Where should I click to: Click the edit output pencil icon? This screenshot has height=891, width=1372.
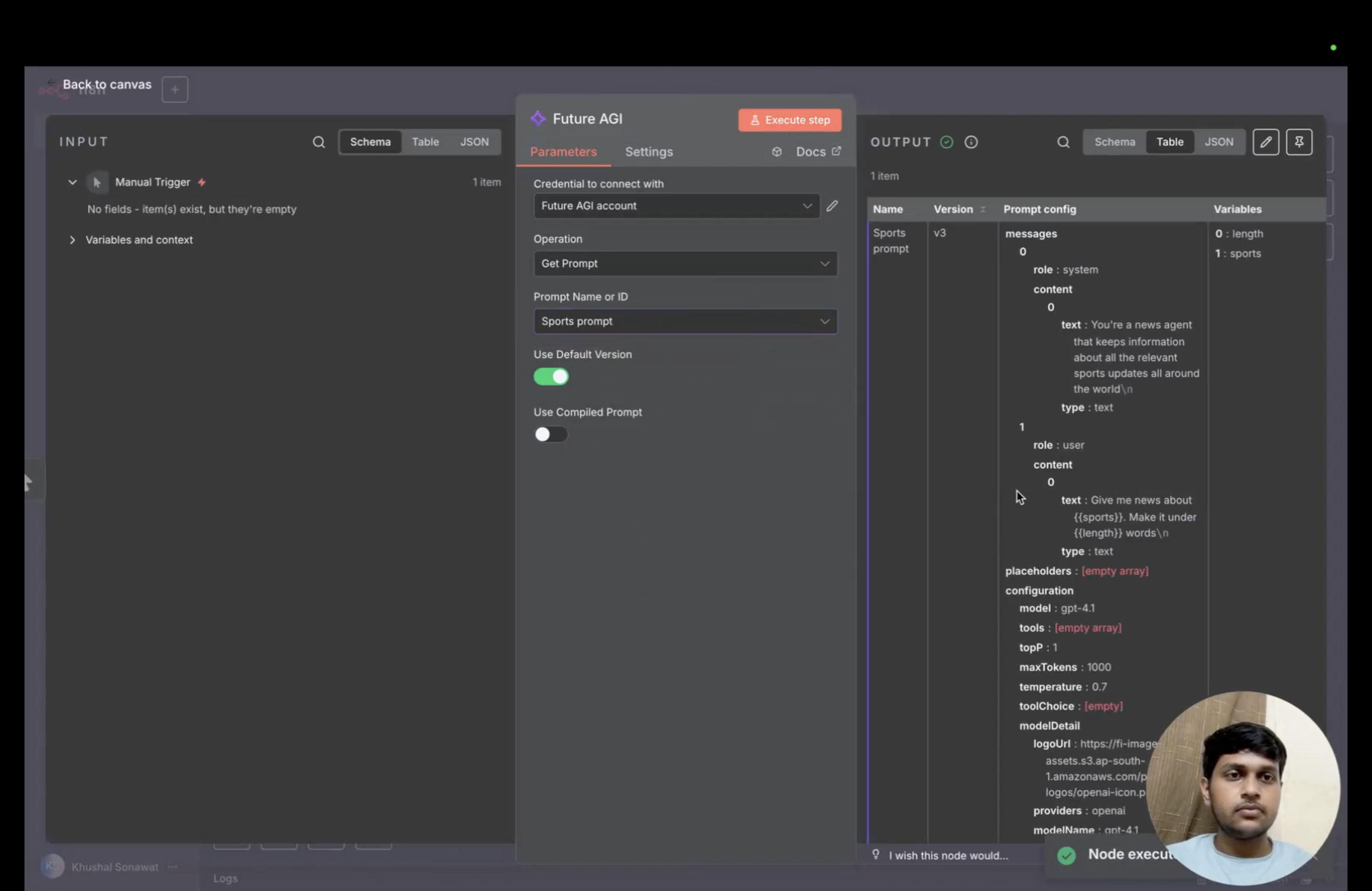(x=1265, y=142)
